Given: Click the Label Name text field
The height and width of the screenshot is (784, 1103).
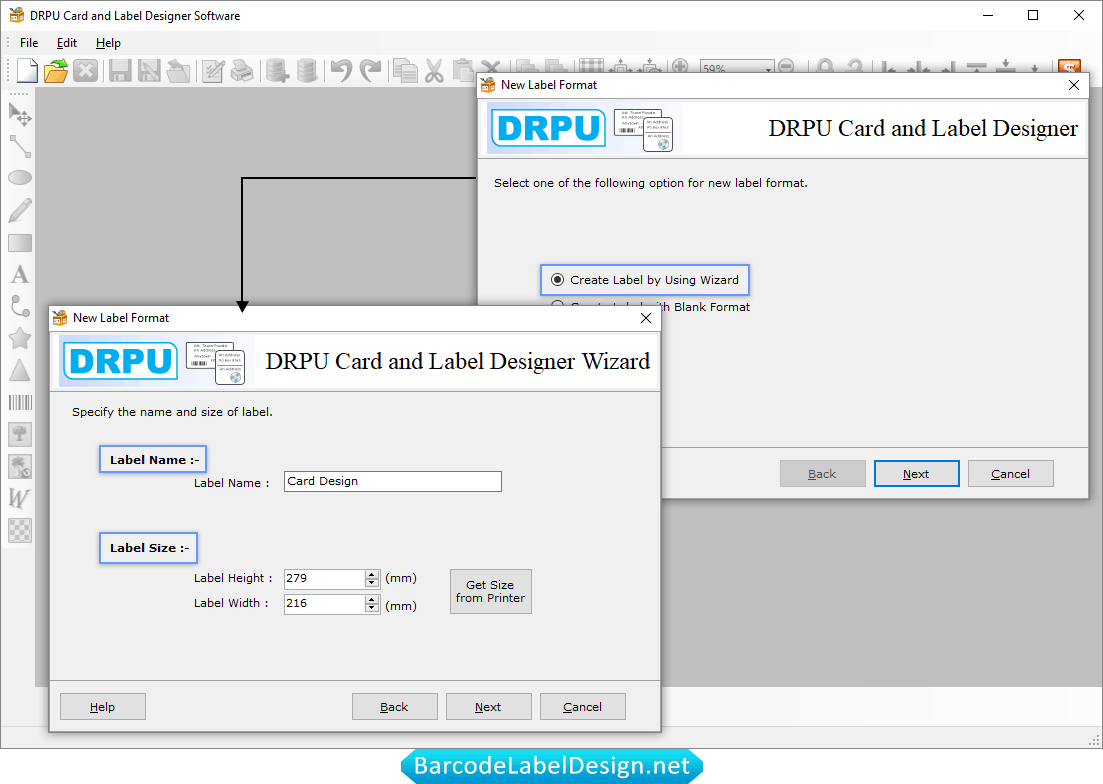Looking at the screenshot, I should 392,481.
